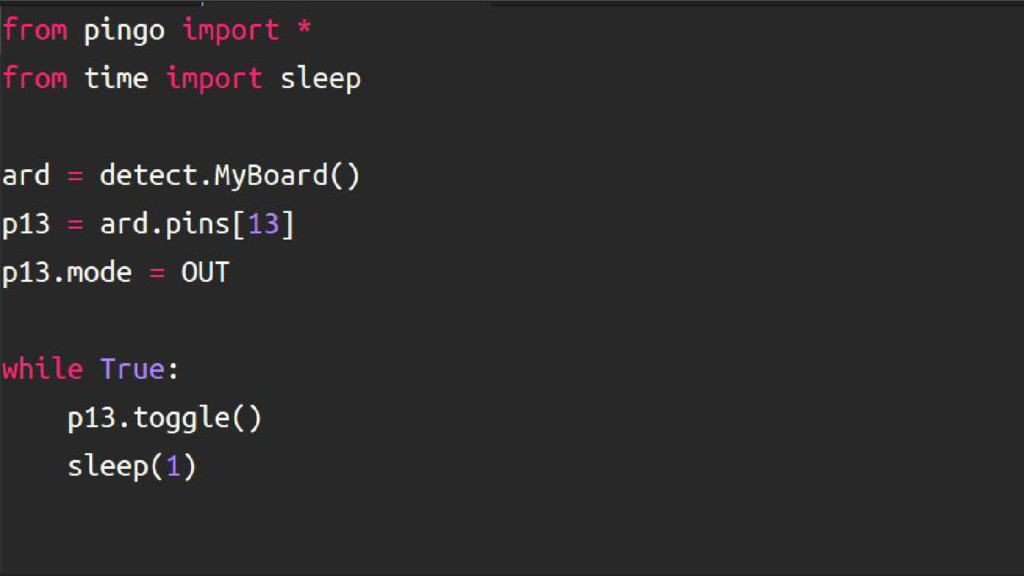The width and height of the screenshot is (1024, 576).
Task: Click the 'pingo' module name
Action: [x=124, y=31]
